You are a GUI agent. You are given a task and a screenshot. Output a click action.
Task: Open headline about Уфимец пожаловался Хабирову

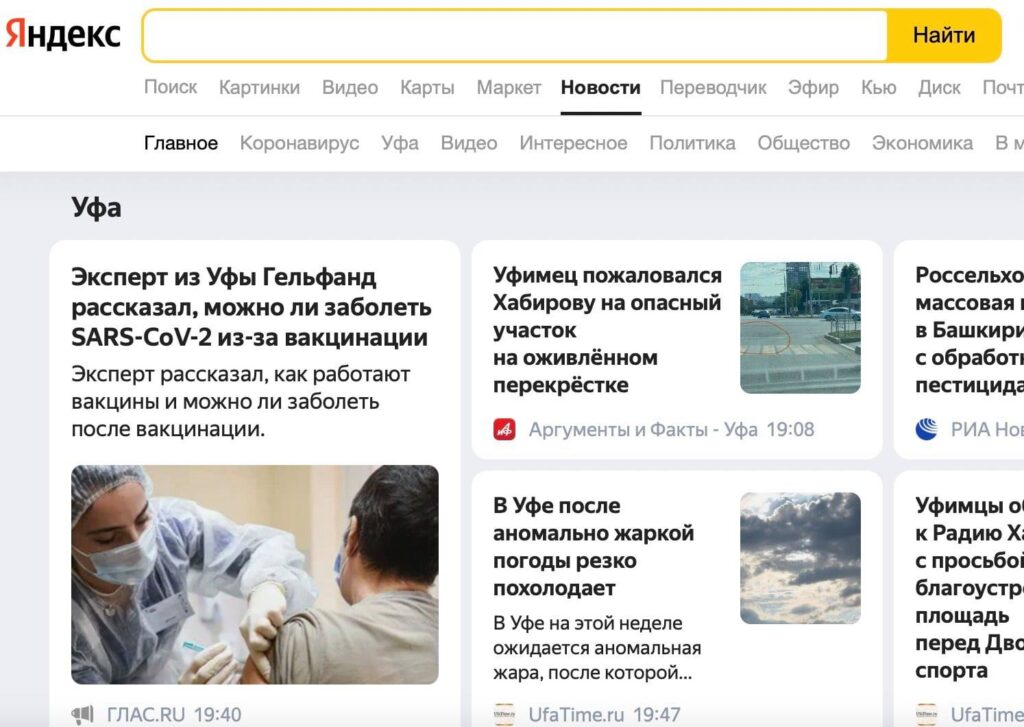(607, 330)
